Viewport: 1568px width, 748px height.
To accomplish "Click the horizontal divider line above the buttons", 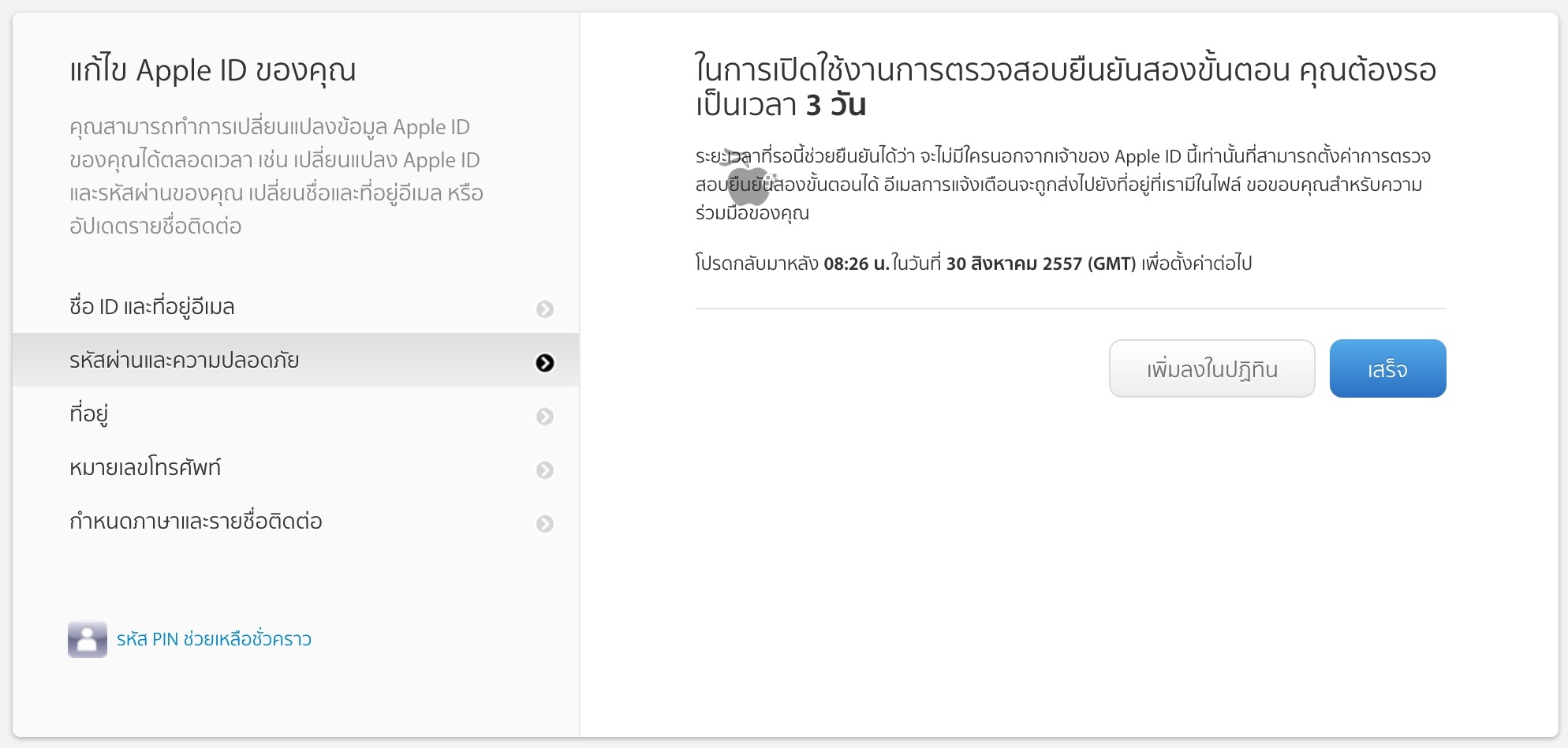I will pos(1070,308).
